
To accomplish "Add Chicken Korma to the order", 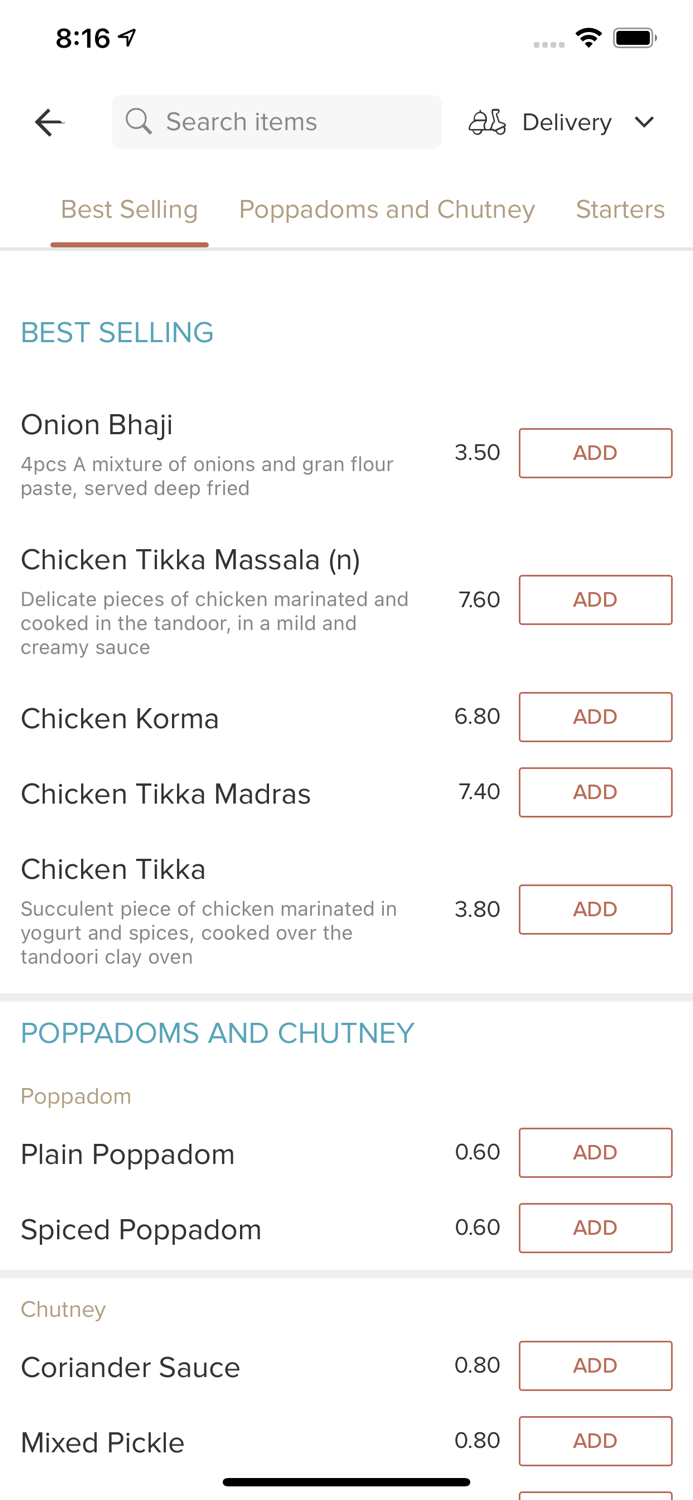I will click(595, 716).
